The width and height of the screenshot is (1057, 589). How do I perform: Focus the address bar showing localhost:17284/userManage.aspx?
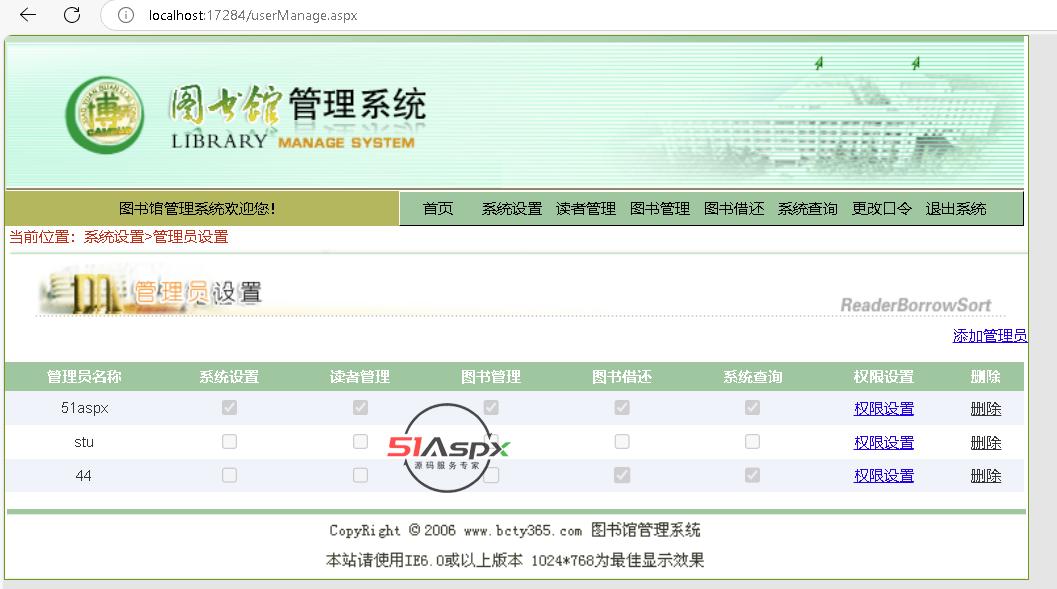253,15
